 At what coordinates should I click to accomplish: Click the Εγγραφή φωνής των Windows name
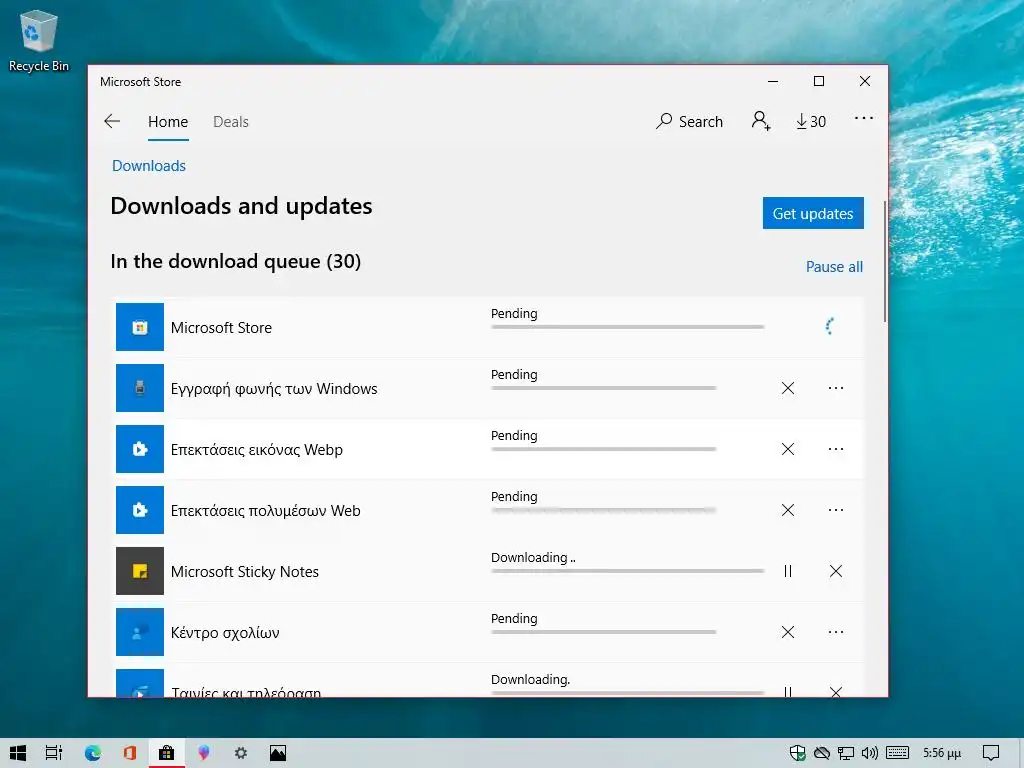(x=274, y=389)
